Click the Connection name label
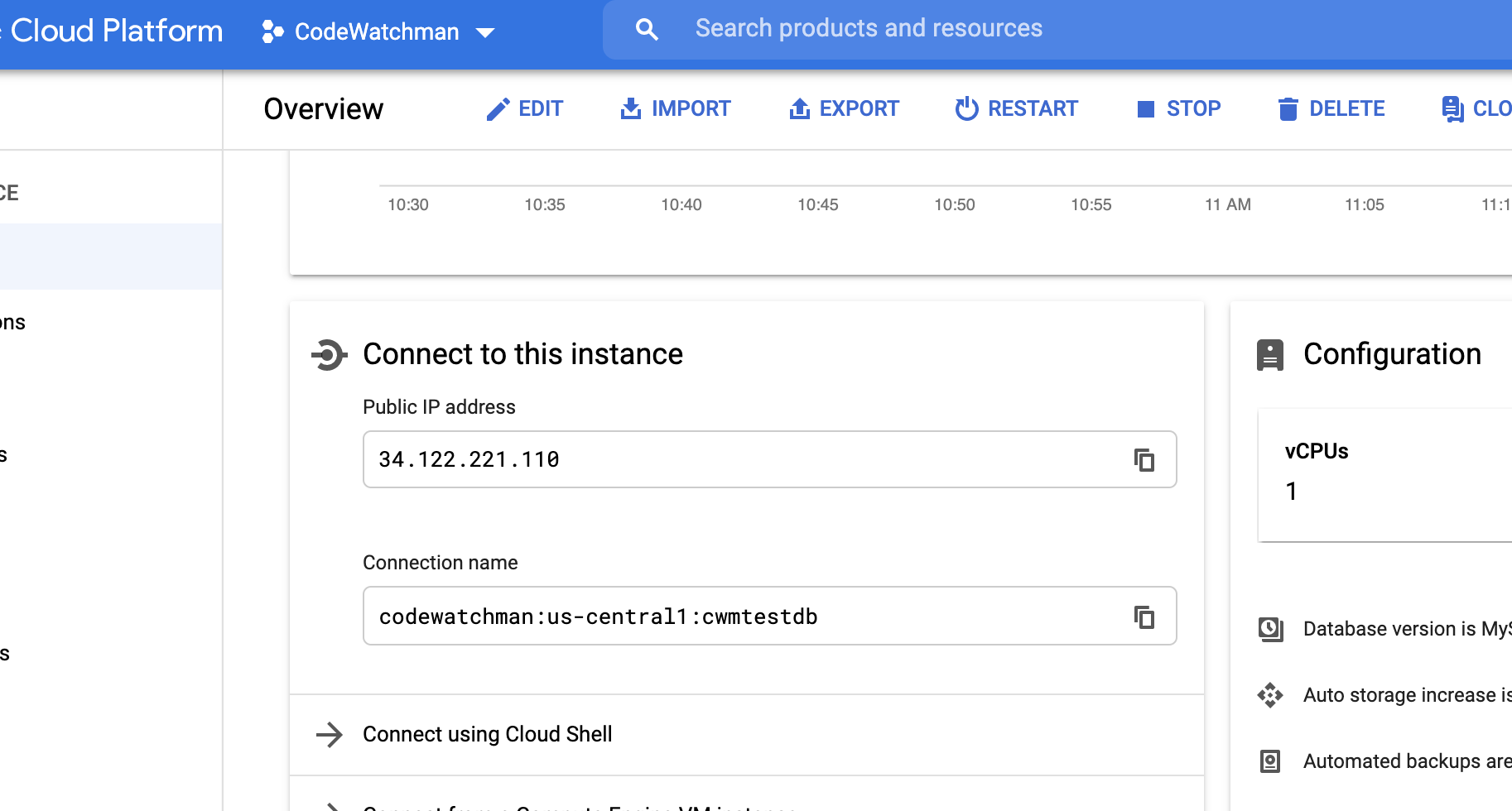The height and width of the screenshot is (811, 1512). 441,563
